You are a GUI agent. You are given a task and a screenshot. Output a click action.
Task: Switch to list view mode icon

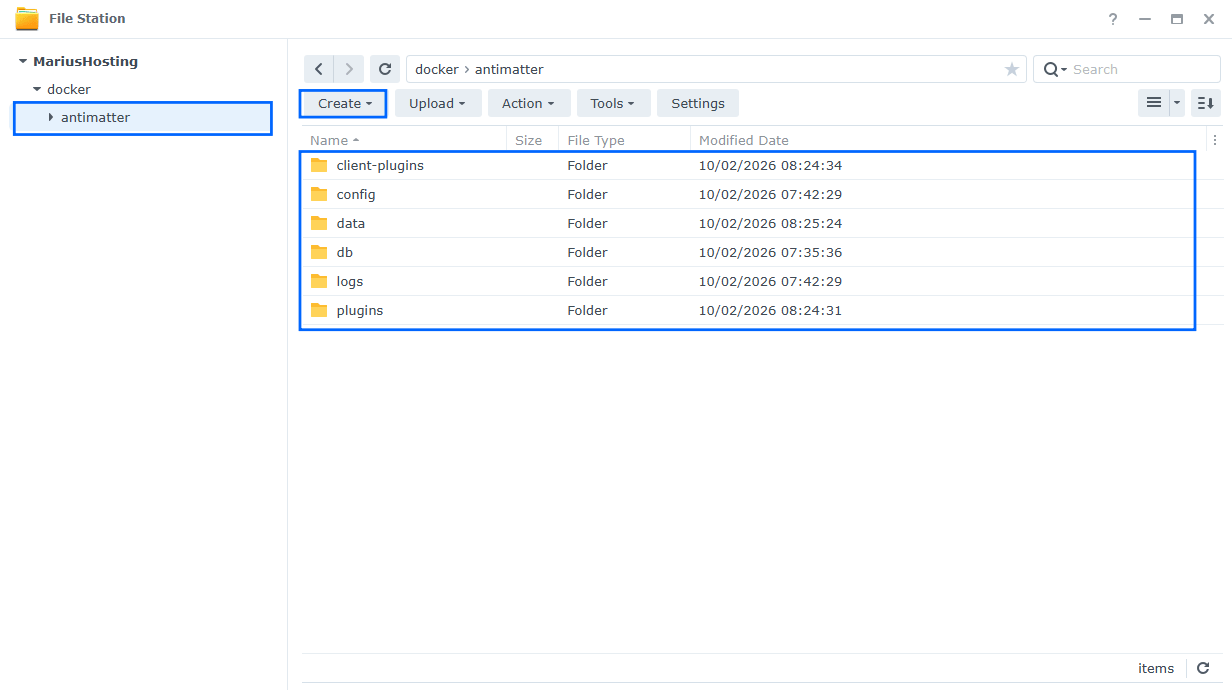(1154, 103)
